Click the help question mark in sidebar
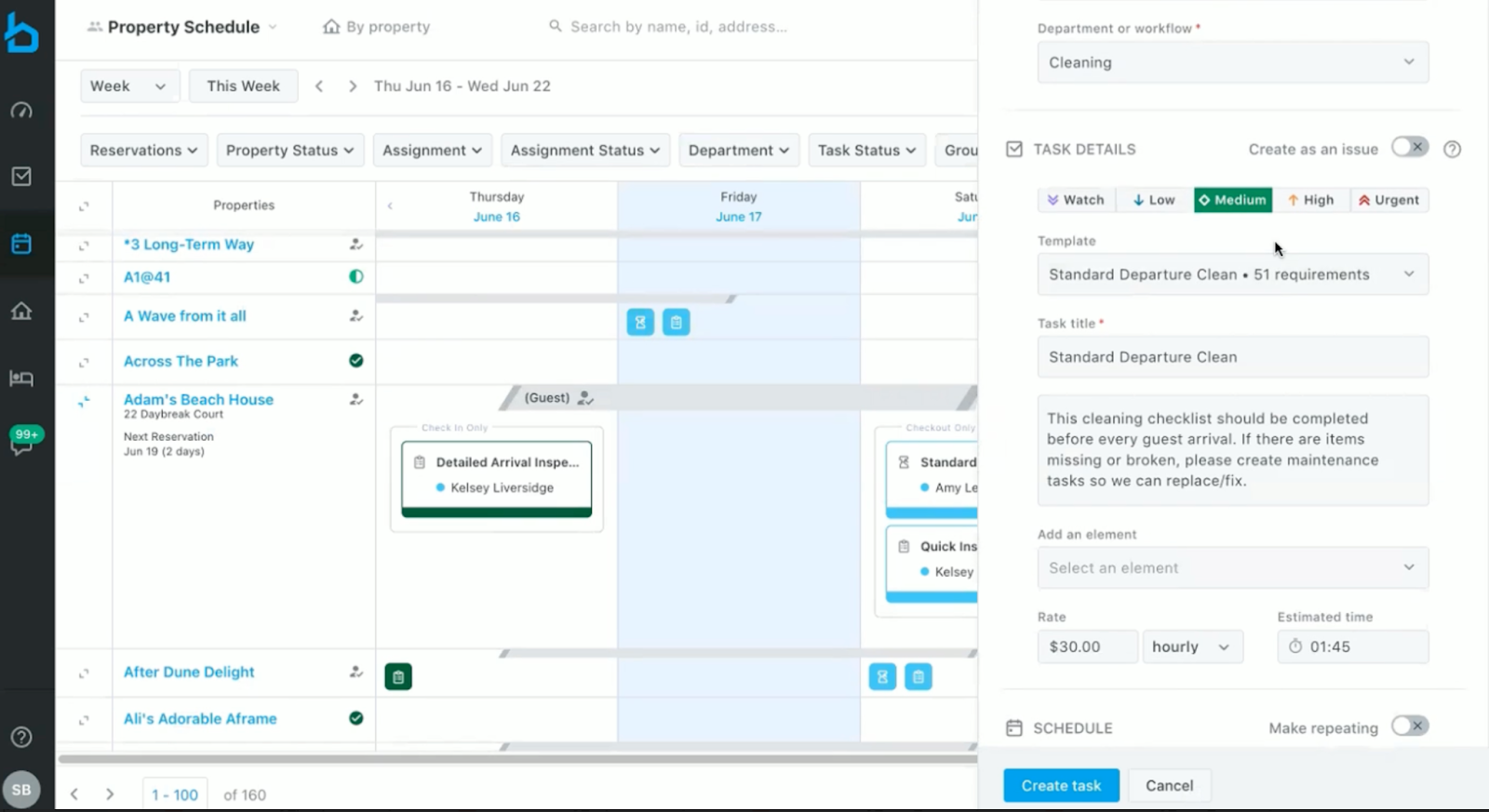Viewport: 1489px width, 812px height. point(21,738)
